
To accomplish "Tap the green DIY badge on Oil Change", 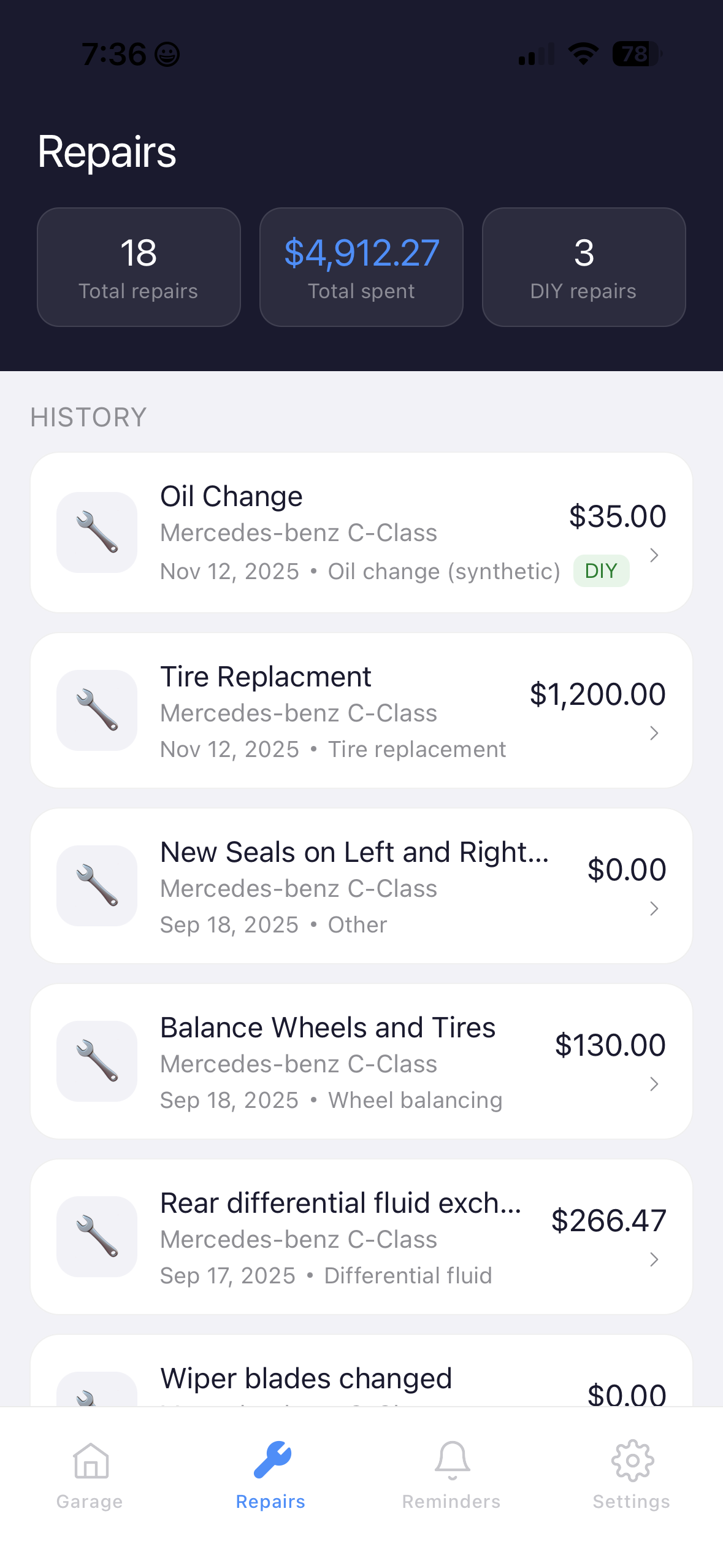I will (601, 571).
